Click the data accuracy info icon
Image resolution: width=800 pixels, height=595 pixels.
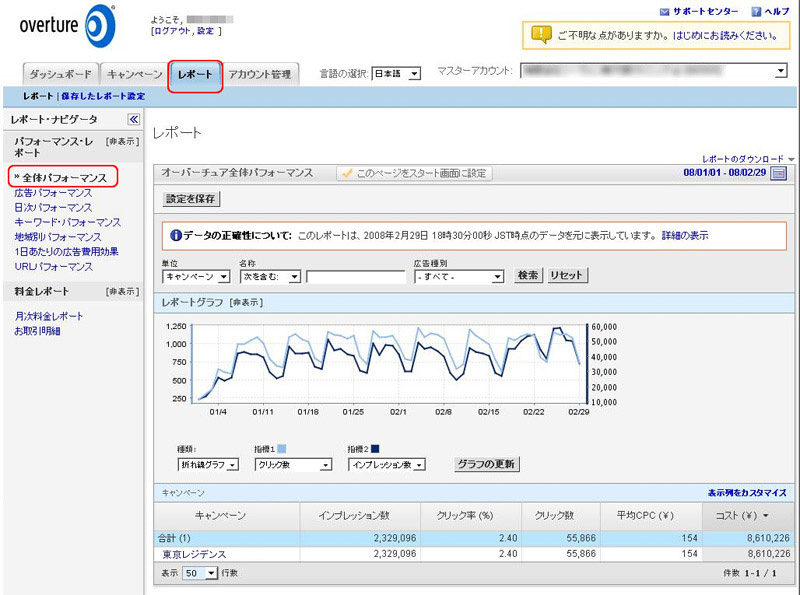tap(176, 235)
